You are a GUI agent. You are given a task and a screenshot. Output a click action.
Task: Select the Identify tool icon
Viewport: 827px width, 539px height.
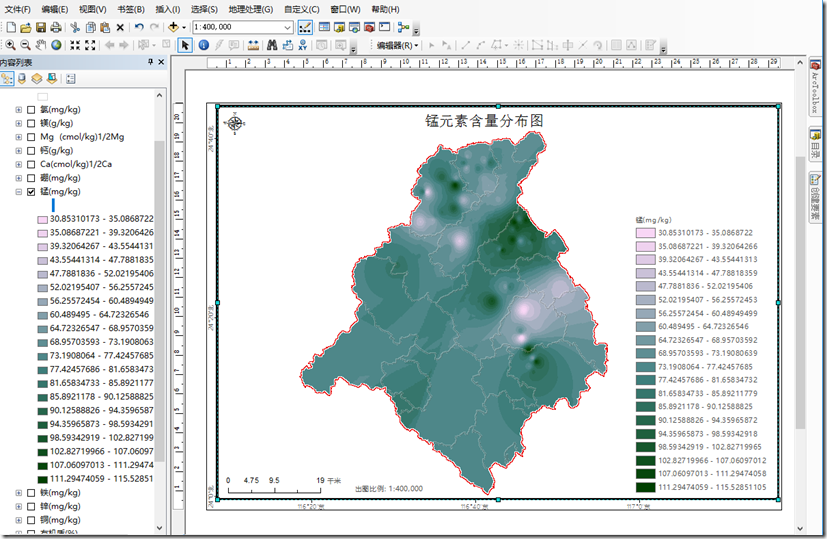(204, 45)
